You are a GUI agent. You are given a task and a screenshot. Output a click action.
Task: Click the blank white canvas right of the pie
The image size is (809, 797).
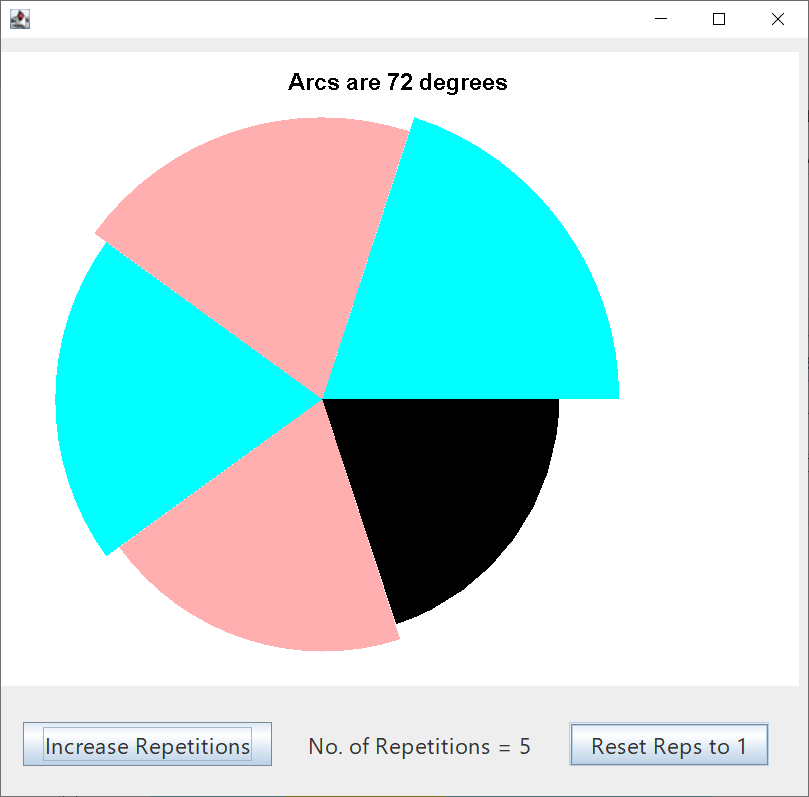710,400
